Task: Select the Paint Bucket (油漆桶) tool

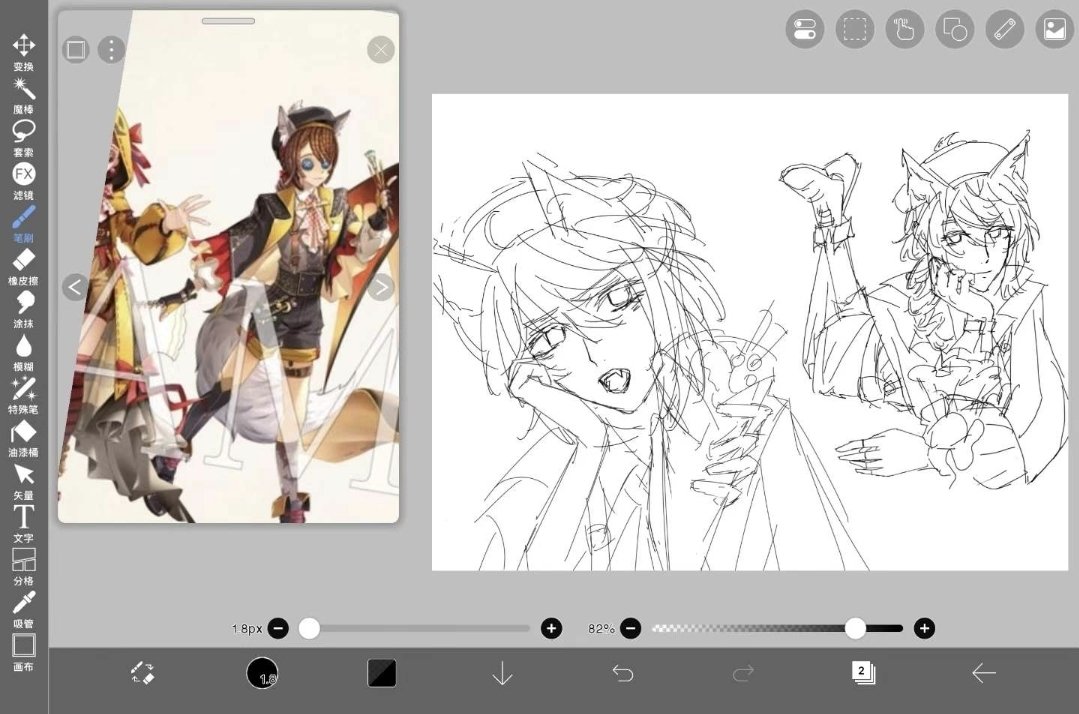Action: 23,438
